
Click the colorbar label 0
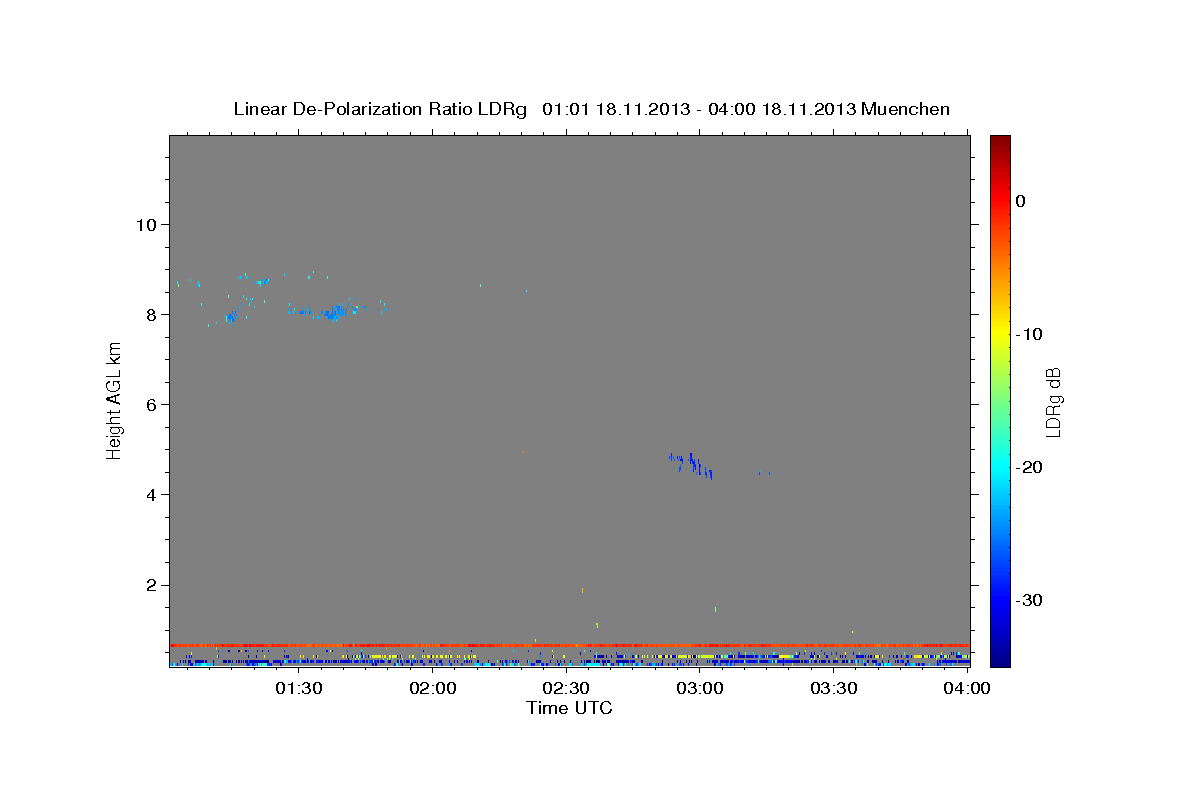[1020, 201]
